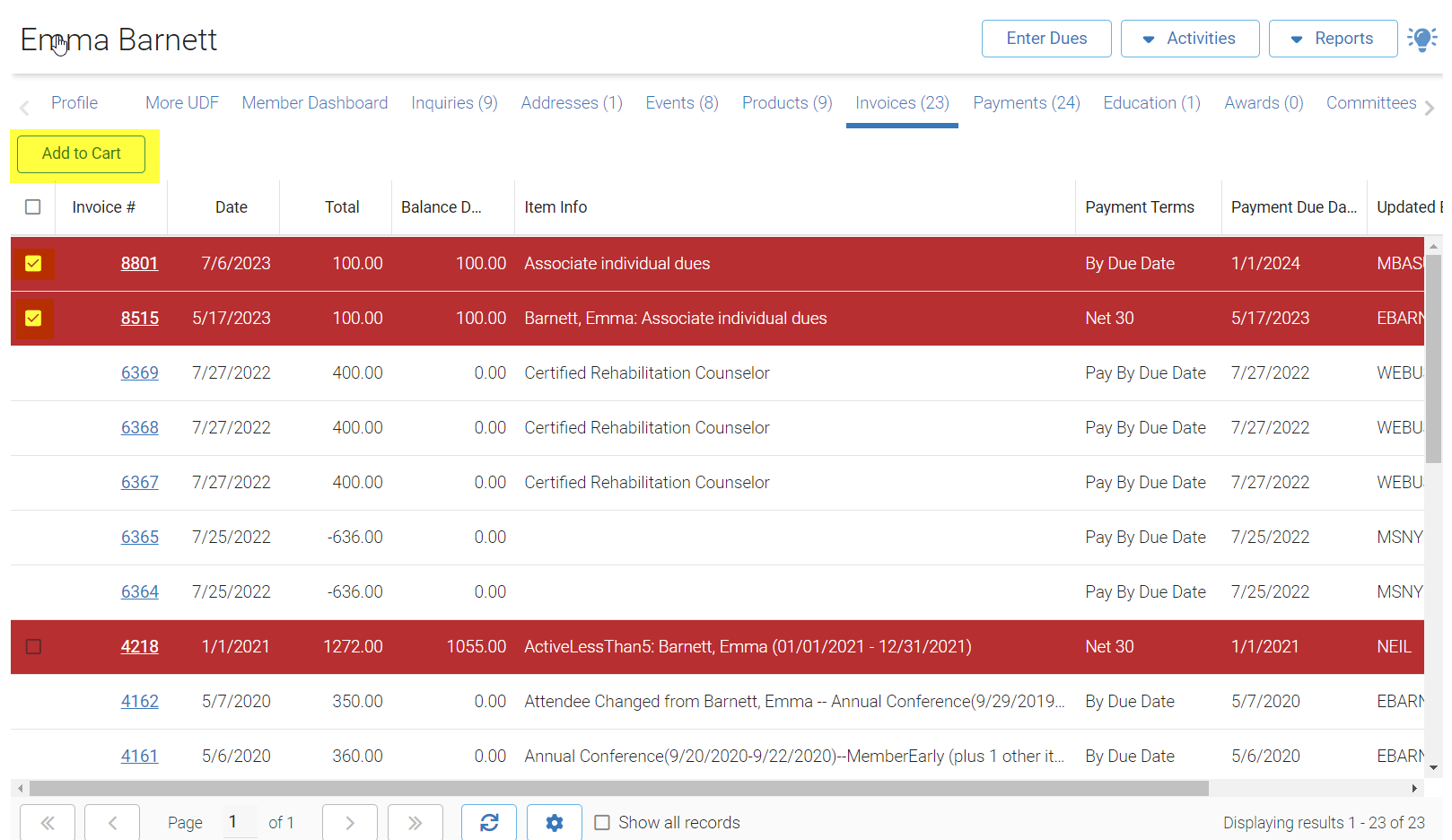Open the Products (9) tab
Viewport: 1452px width, 840px height.
coord(787,103)
